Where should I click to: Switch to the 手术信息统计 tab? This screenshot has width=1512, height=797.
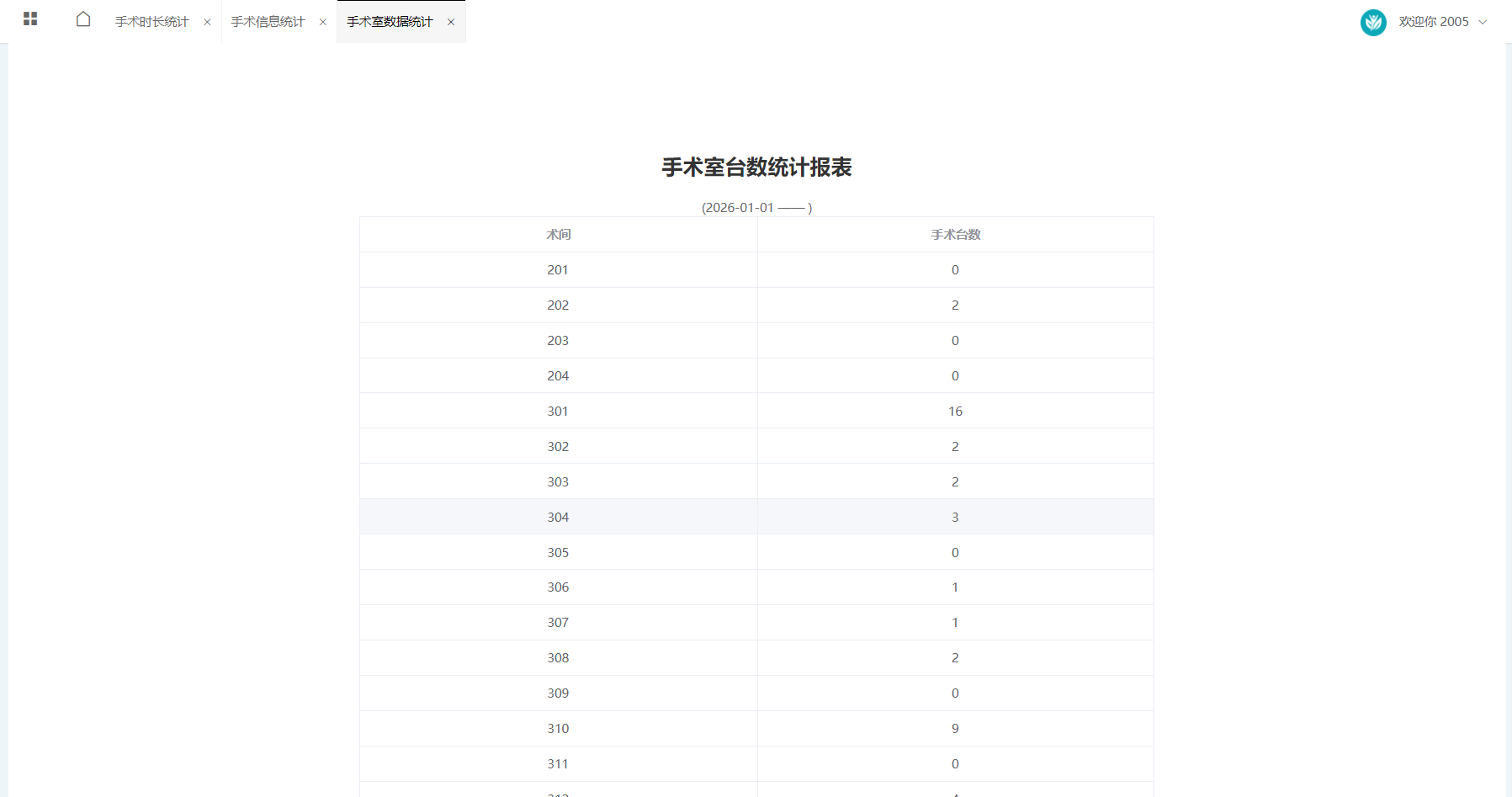click(267, 21)
